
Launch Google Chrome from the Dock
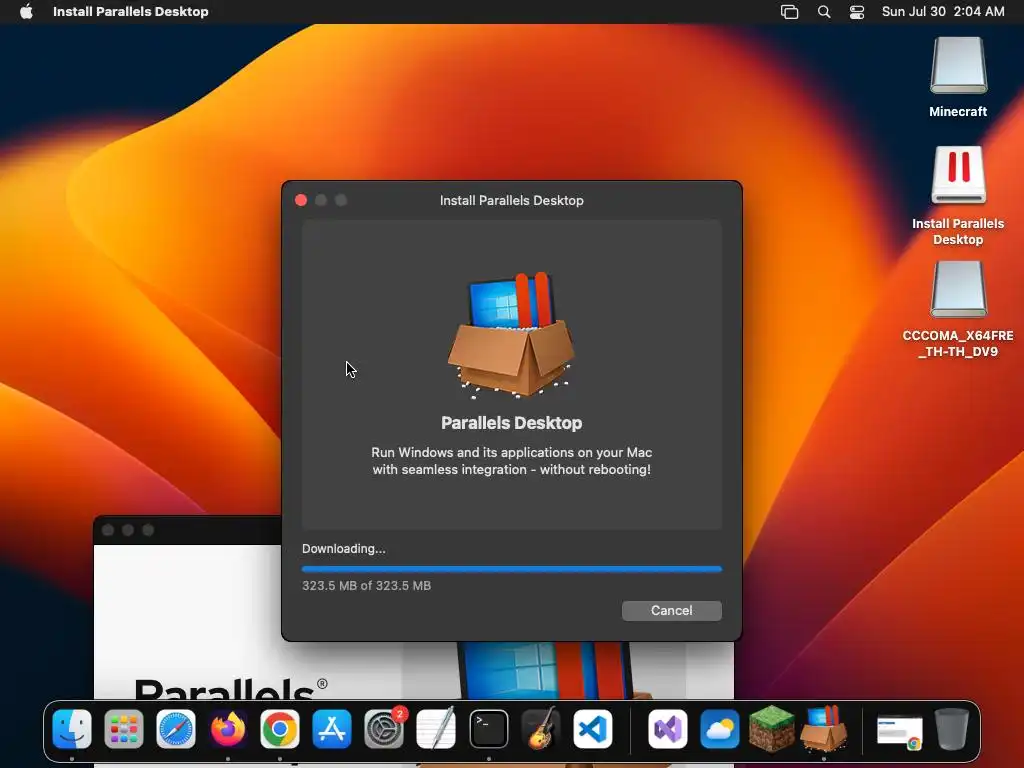[280, 729]
